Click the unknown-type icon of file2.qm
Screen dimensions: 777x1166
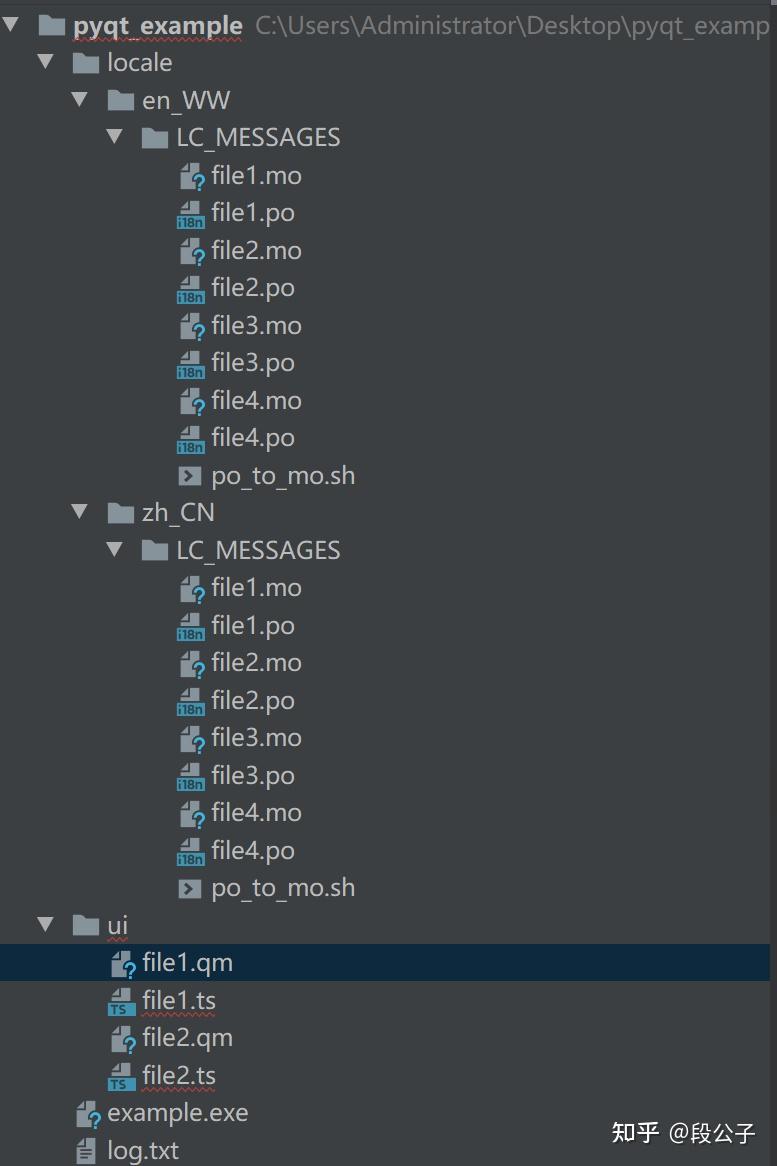123,1039
